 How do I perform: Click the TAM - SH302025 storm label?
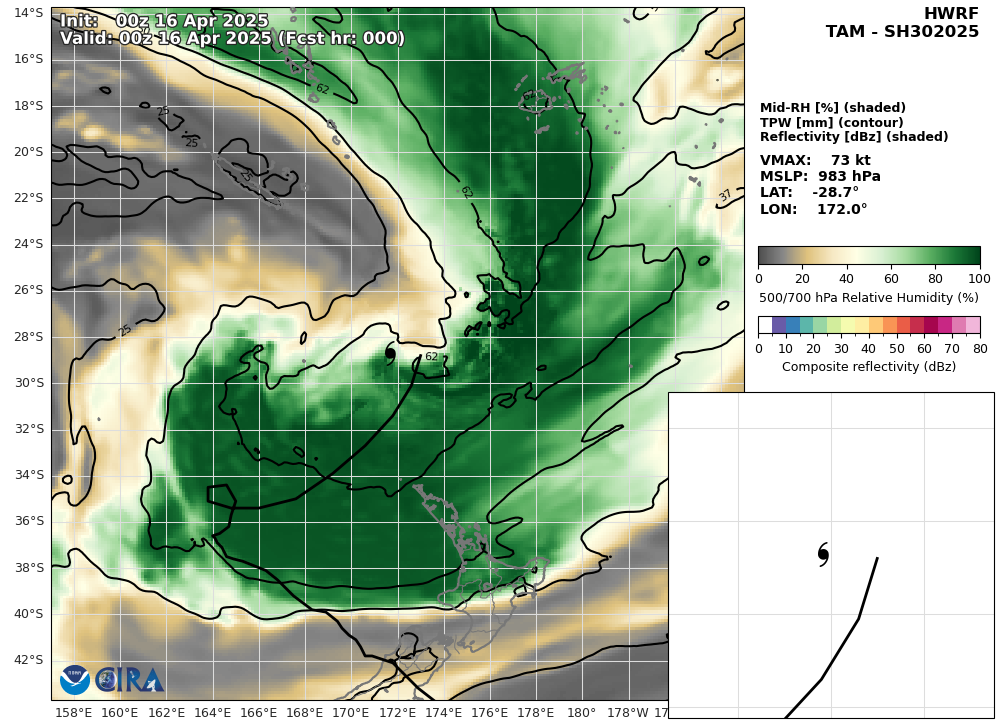(x=902, y=31)
